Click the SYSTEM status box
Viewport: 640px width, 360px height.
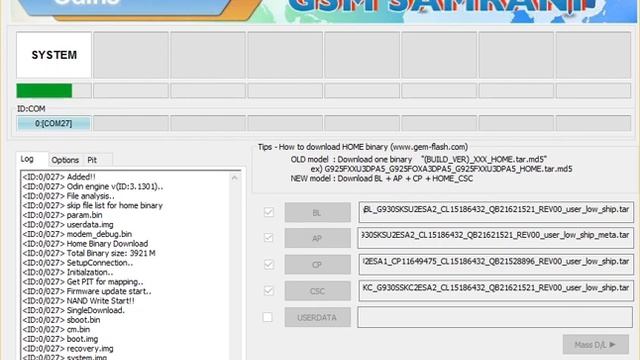54,55
